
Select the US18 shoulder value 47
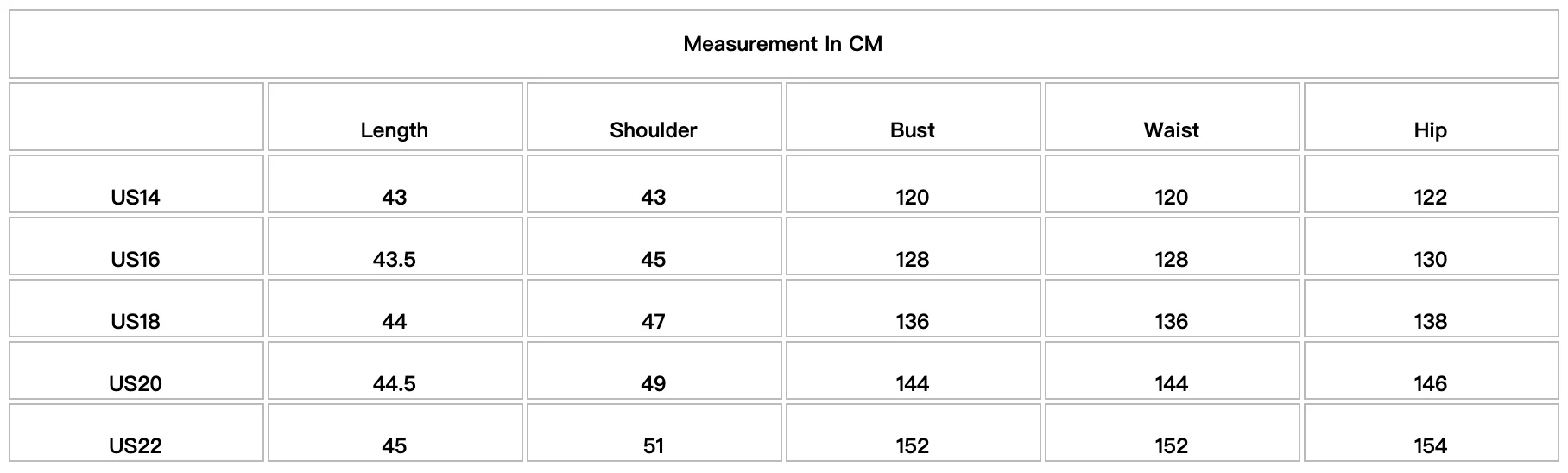pyautogui.click(x=654, y=322)
